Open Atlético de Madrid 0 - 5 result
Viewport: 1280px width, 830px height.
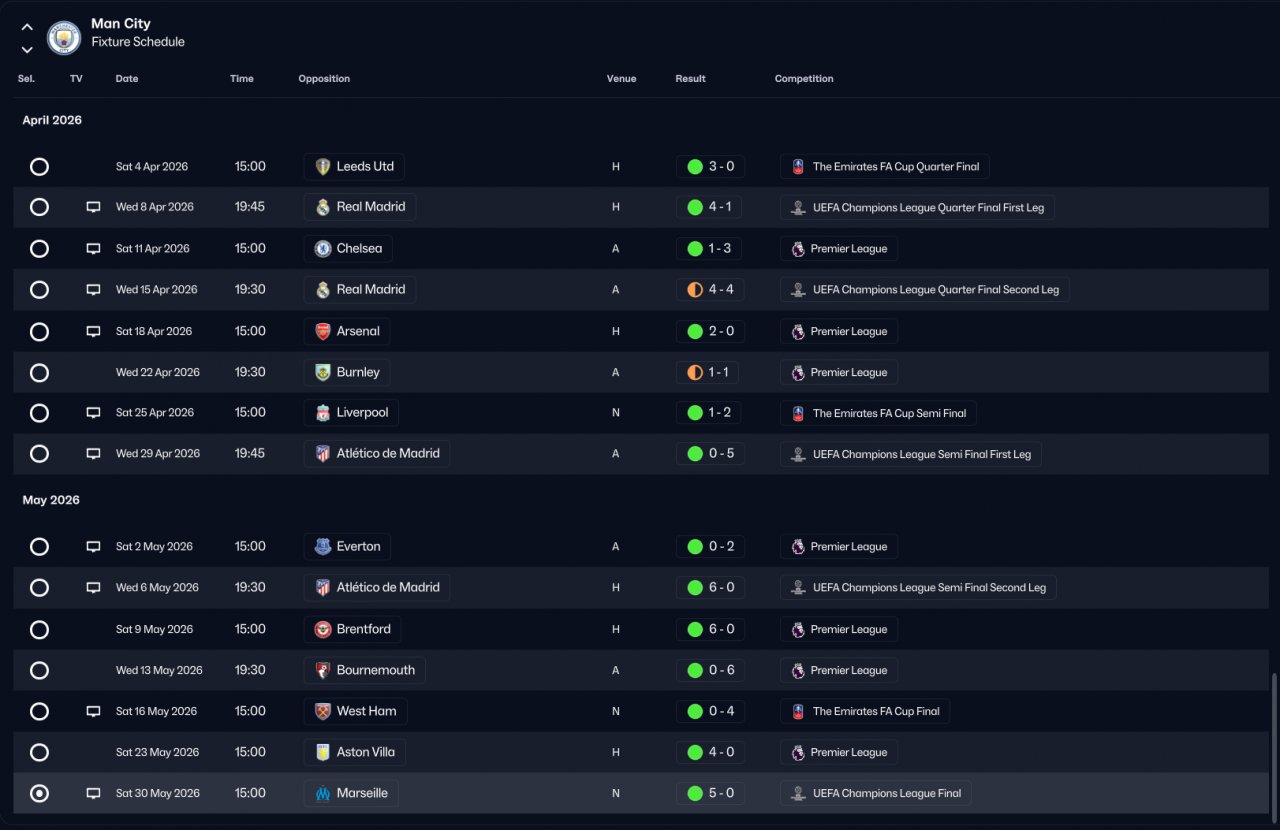(x=710, y=454)
